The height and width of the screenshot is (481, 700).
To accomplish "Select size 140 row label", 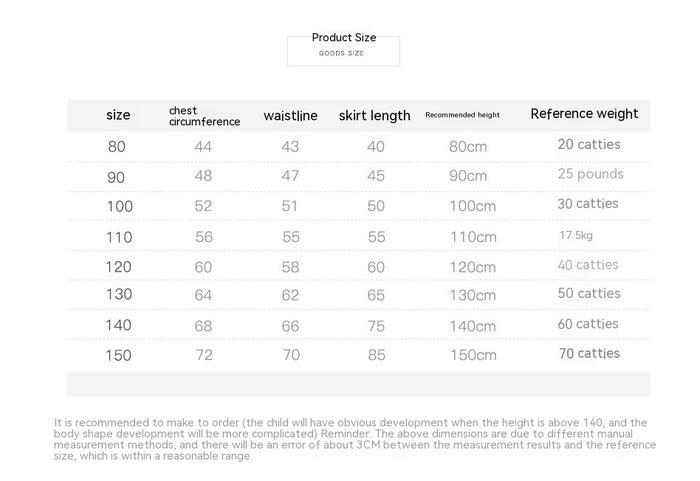I will coord(118,325).
